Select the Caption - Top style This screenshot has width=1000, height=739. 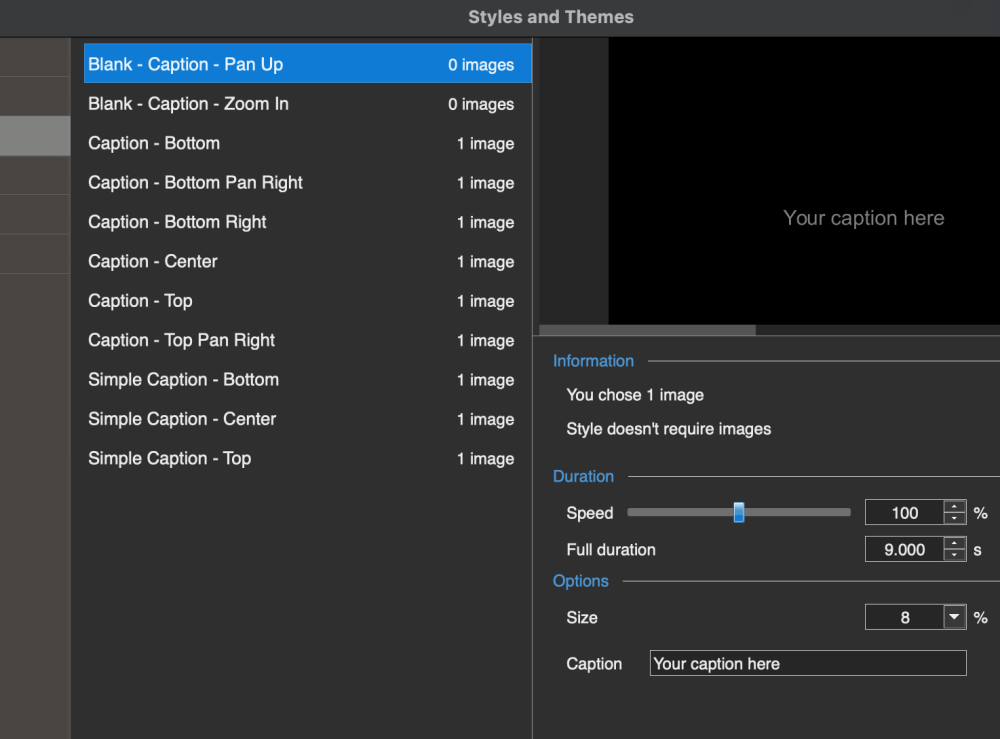point(300,301)
